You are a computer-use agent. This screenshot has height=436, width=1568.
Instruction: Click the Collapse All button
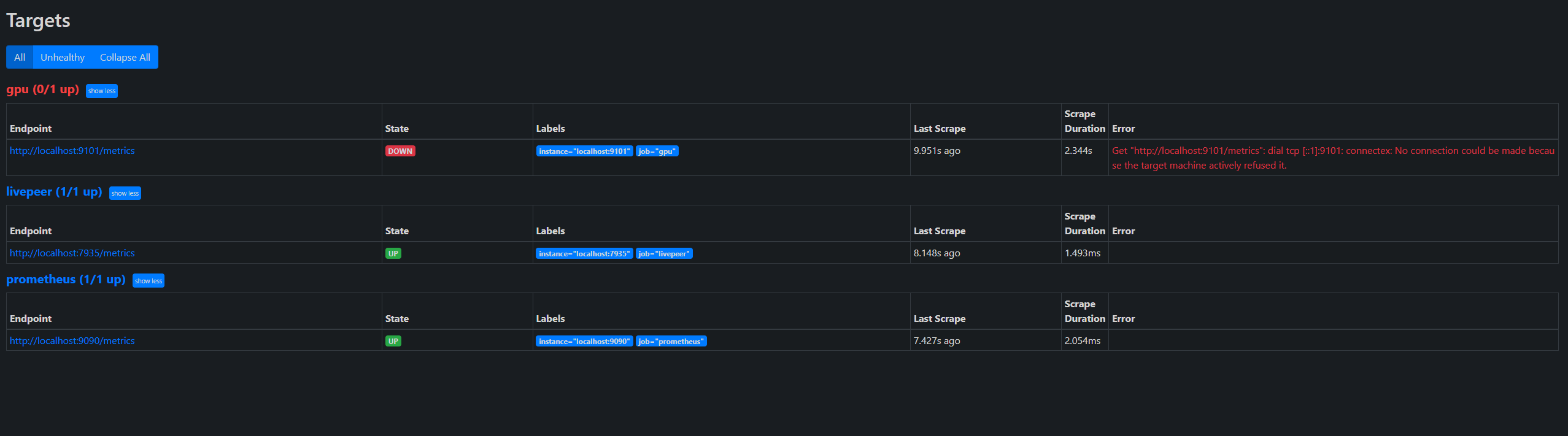tap(125, 57)
